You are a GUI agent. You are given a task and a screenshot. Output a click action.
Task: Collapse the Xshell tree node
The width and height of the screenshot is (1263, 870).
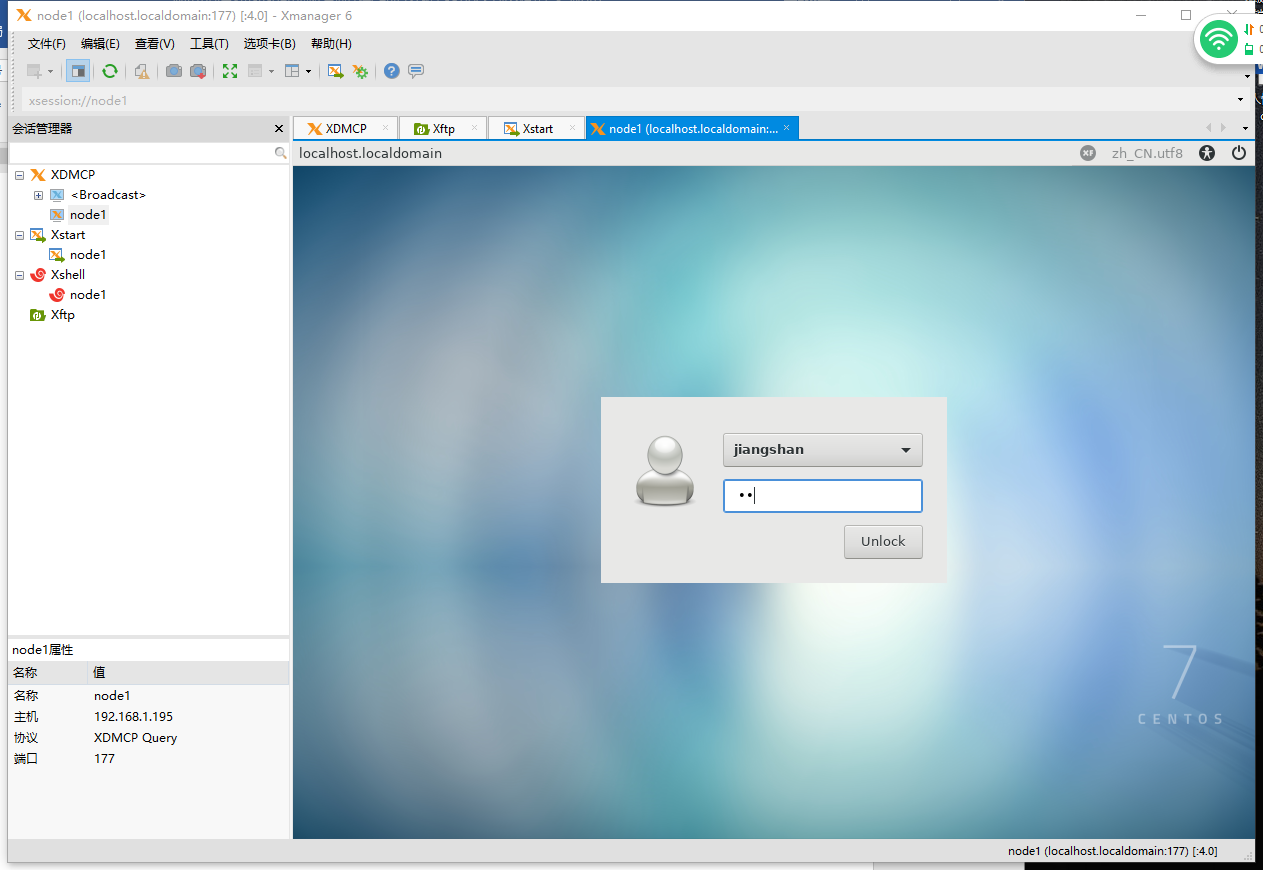tap(19, 275)
